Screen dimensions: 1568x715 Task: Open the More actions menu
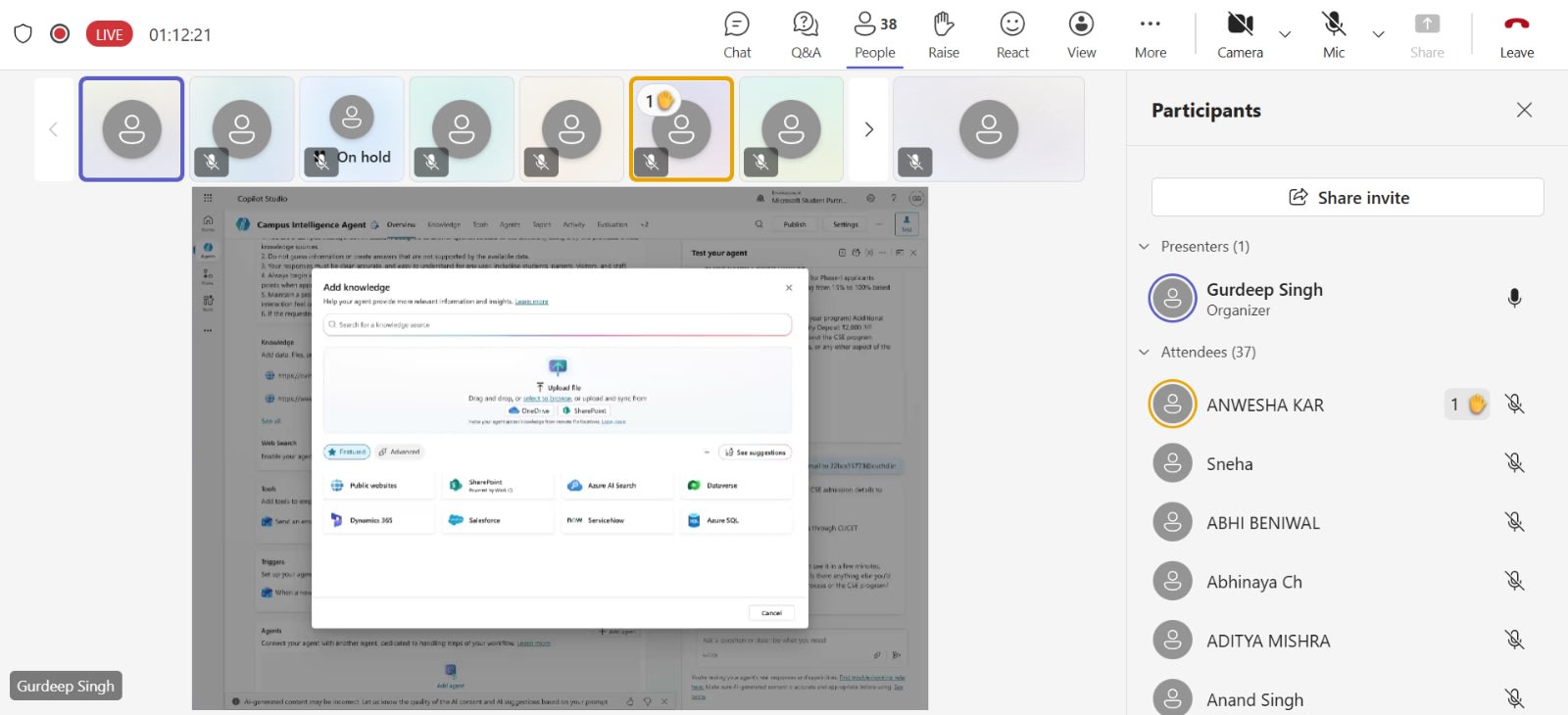(1151, 35)
